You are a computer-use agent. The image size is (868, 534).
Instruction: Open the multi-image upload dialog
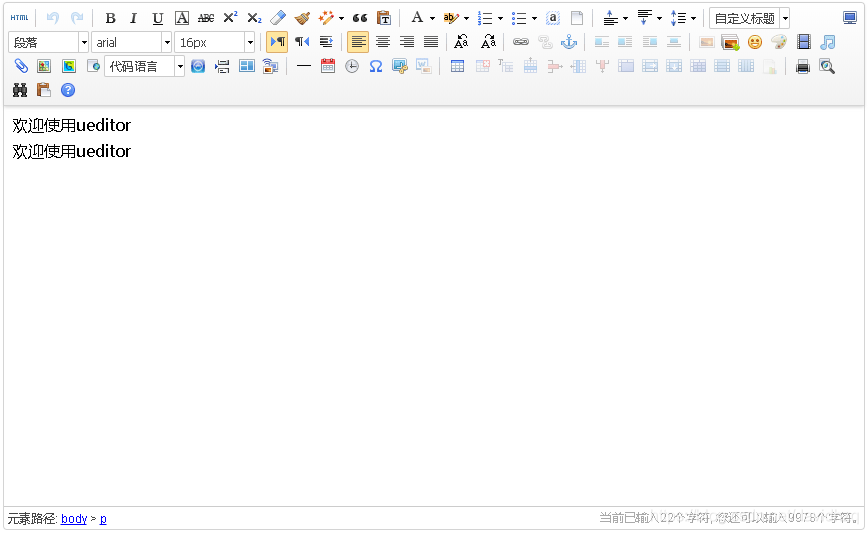(x=730, y=42)
